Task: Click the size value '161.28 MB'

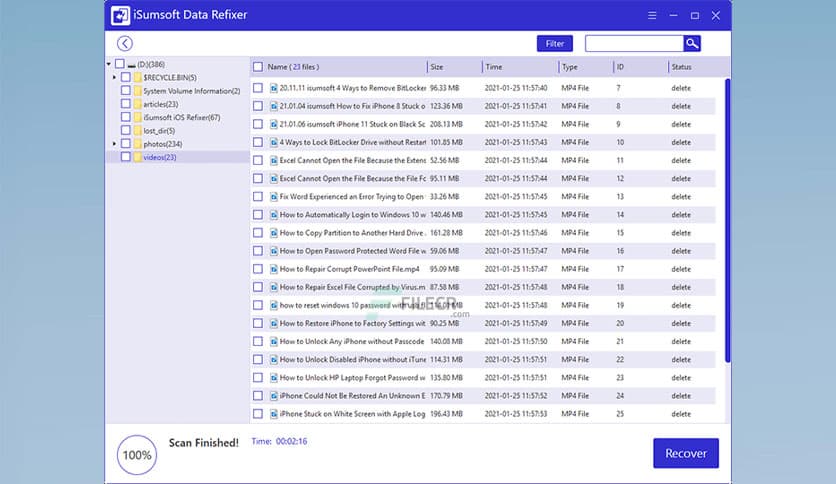Action: tap(446, 233)
